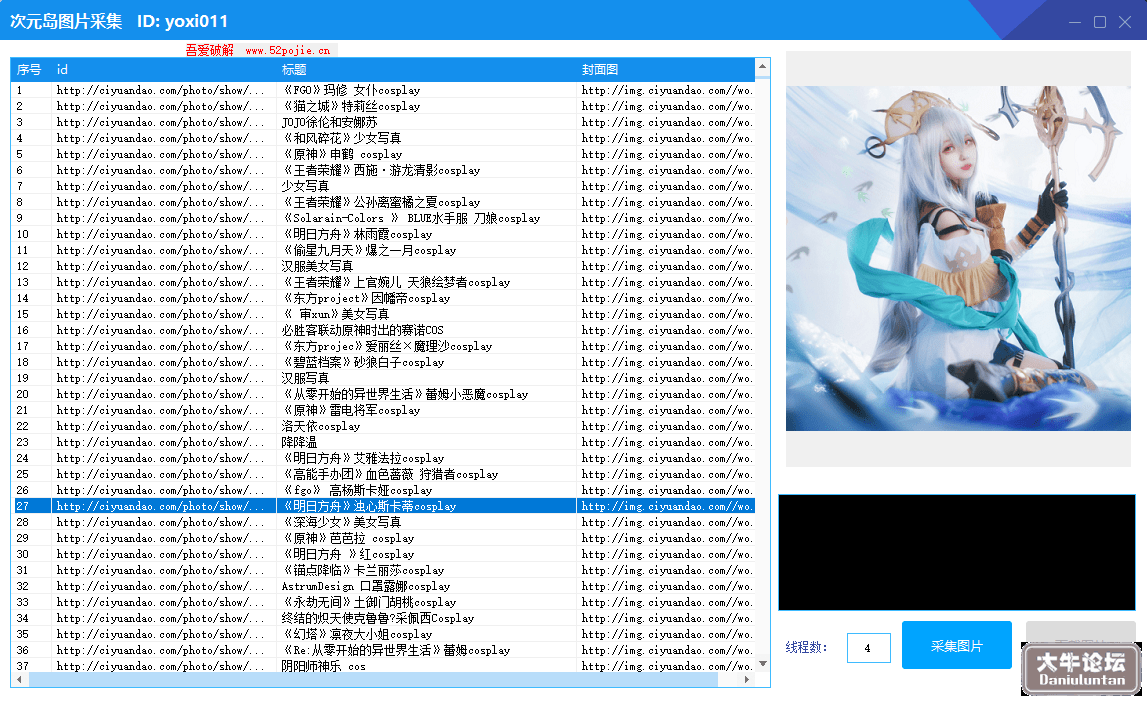Screen dimensions: 1147x701
Task: Click the 标题 column header
Action: [426, 70]
